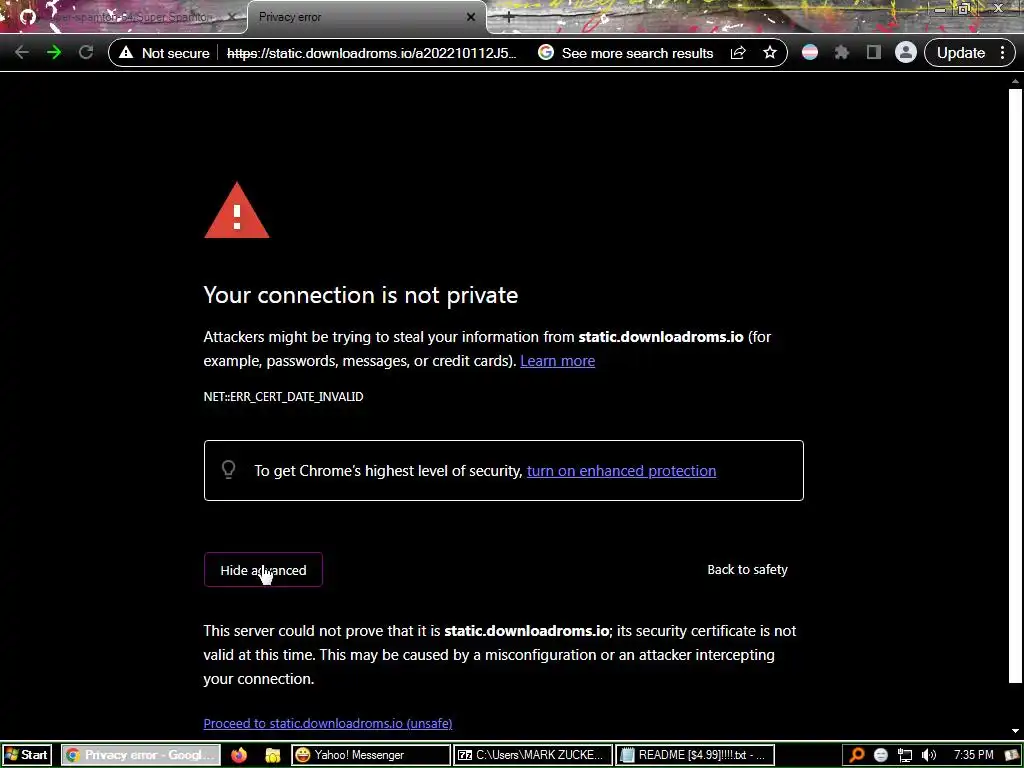This screenshot has width=1024, height=768.
Task: Go back using the browser back arrow
Action: click(x=21, y=53)
